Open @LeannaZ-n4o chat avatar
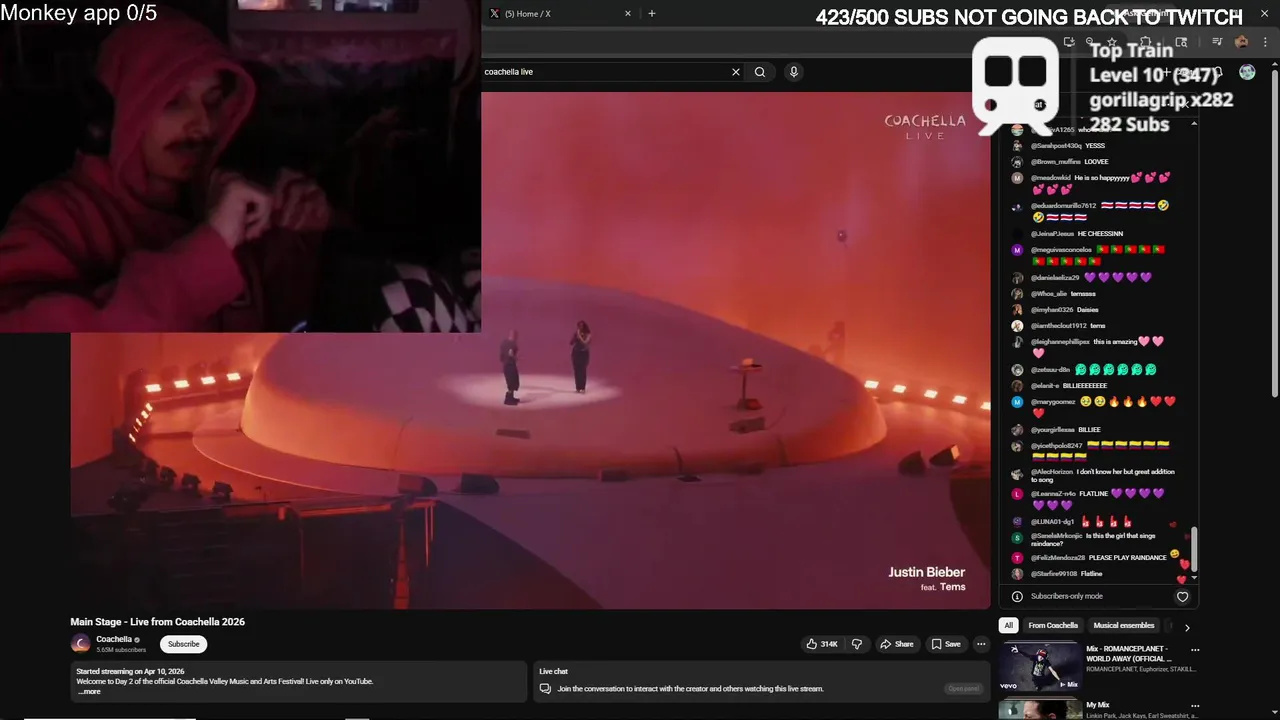The width and height of the screenshot is (1280, 720). click(x=1017, y=494)
